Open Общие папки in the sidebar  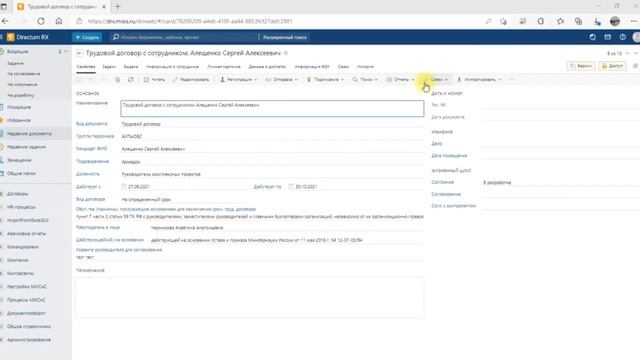(21, 173)
